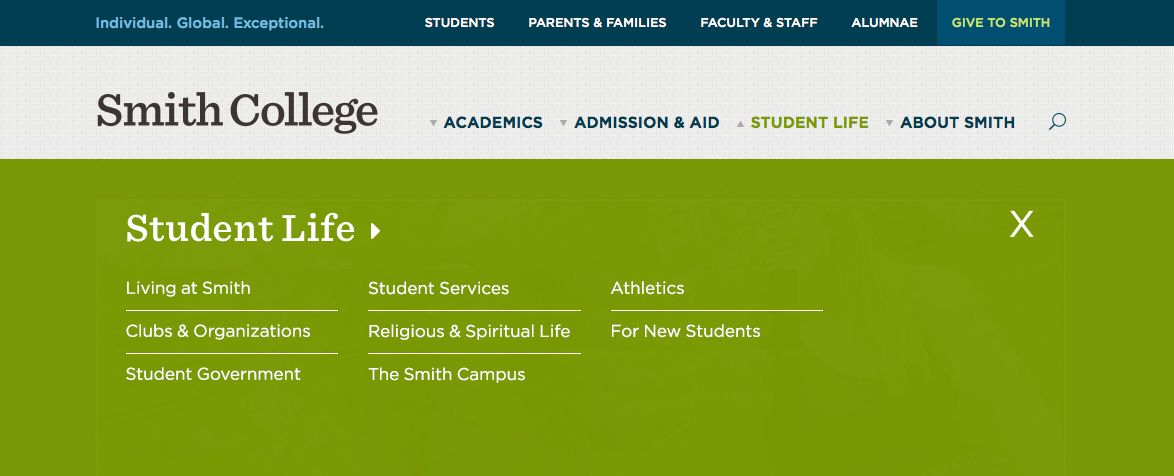Screen dimensions: 1174x476
Task: Close the Student Life menu panel
Action: [x=1021, y=224]
